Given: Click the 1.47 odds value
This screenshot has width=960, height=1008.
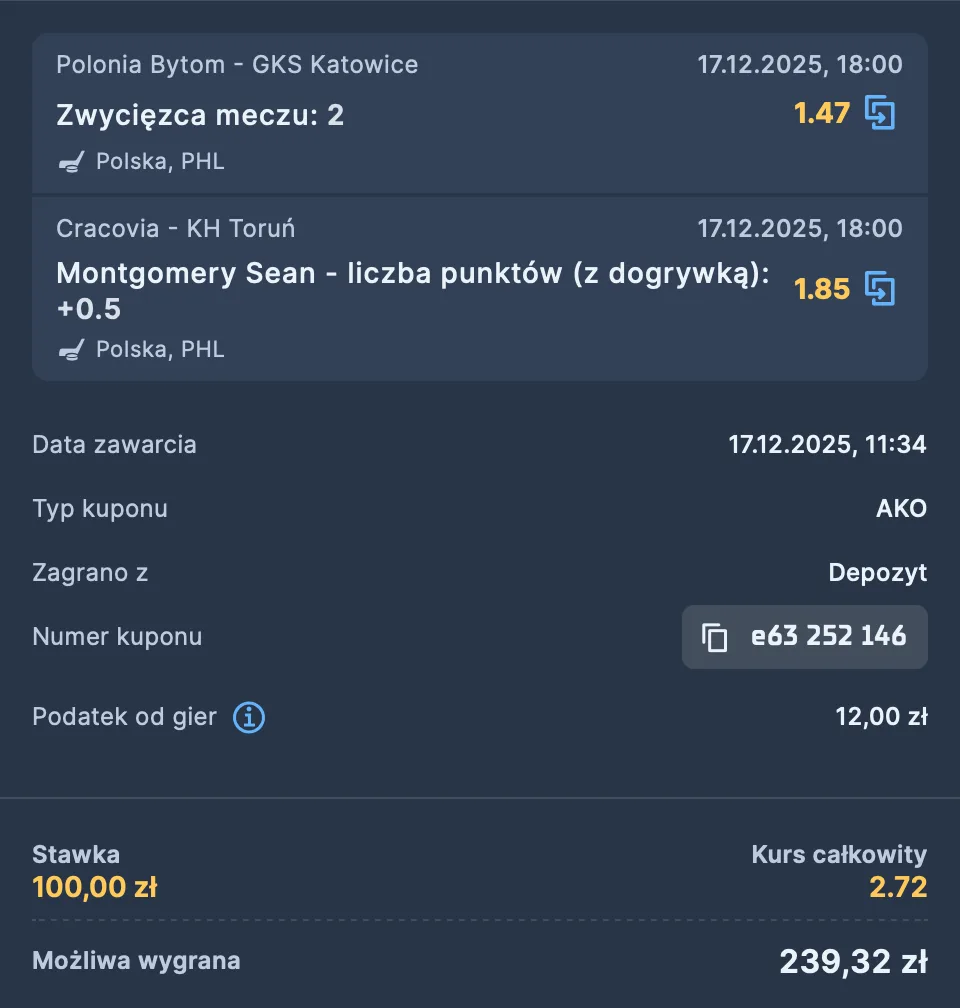Looking at the screenshot, I should [x=821, y=114].
